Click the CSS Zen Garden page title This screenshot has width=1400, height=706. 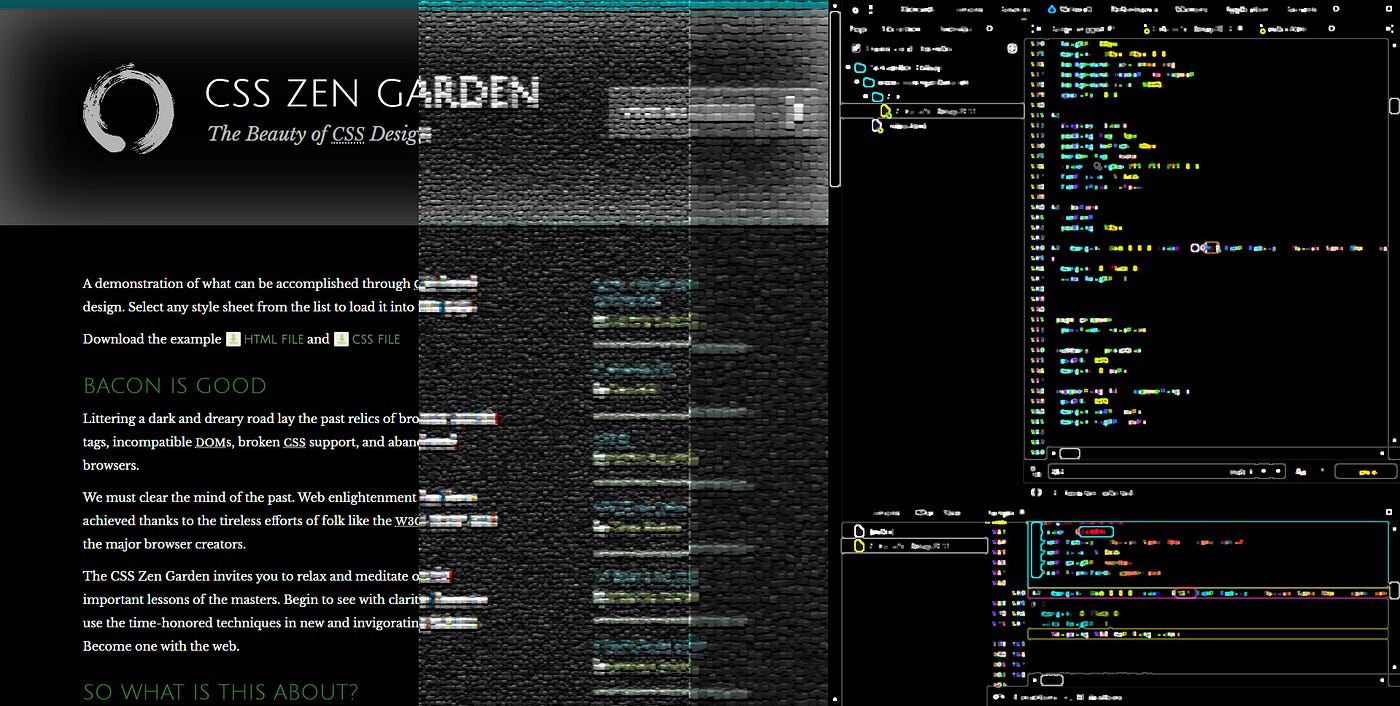click(372, 93)
